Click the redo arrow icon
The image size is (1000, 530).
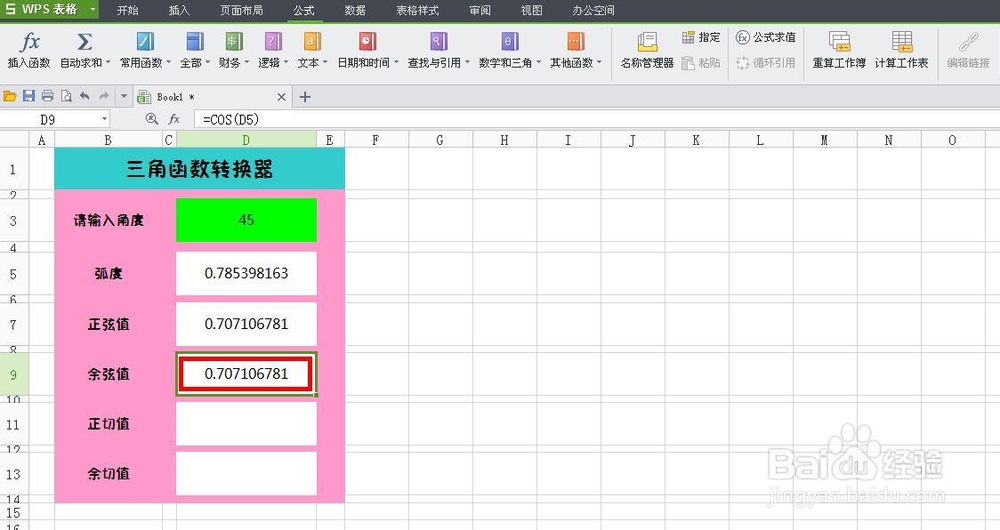coord(103,96)
